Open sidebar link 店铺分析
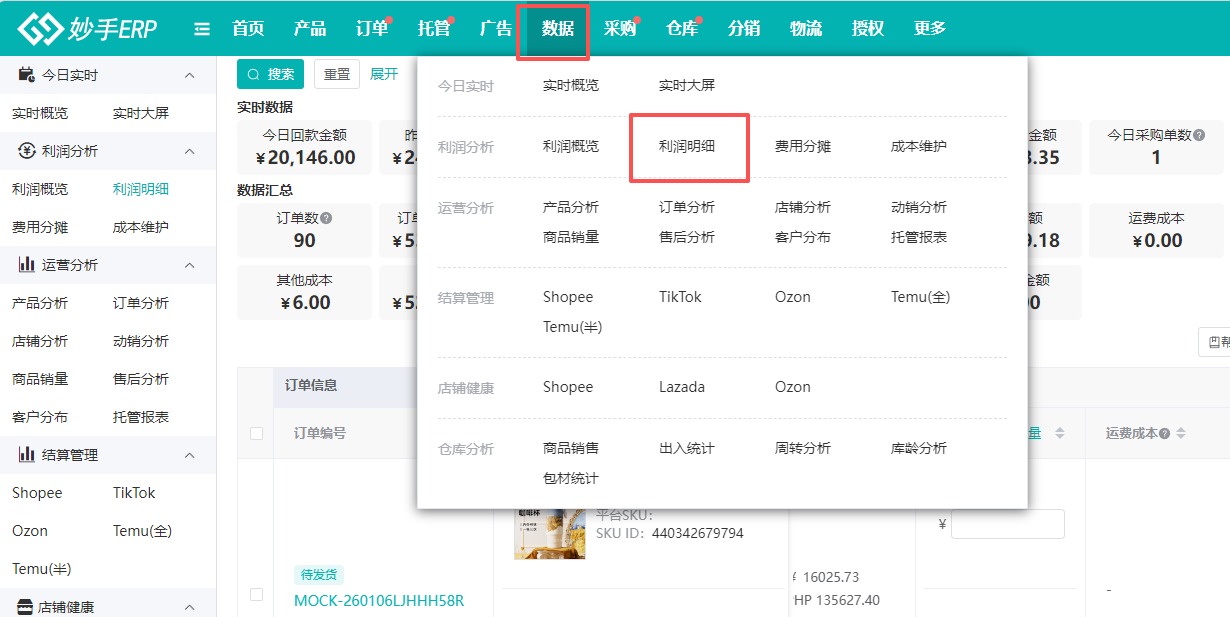 pyautogui.click(x=40, y=341)
